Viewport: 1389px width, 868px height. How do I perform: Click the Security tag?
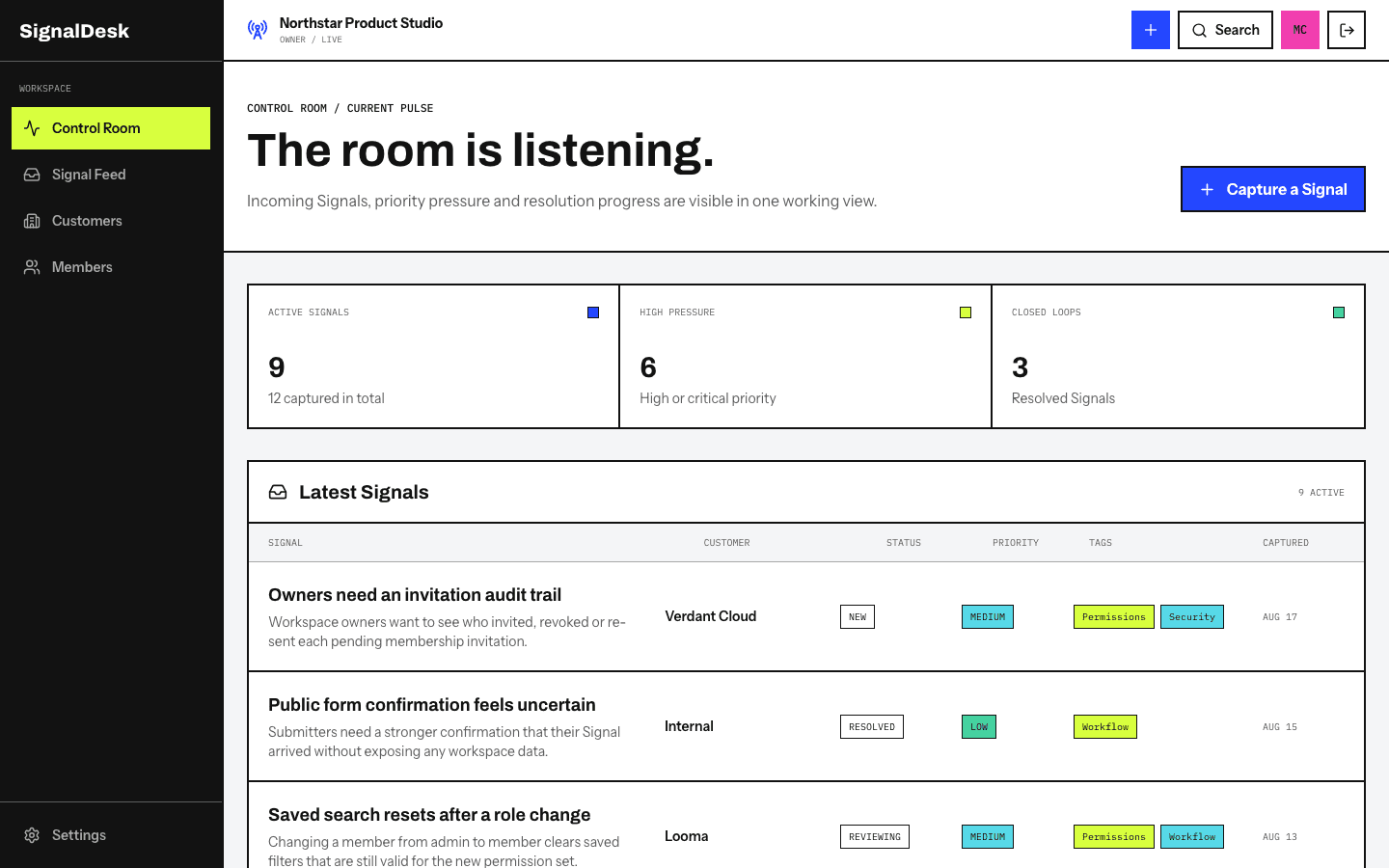tap(1192, 617)
